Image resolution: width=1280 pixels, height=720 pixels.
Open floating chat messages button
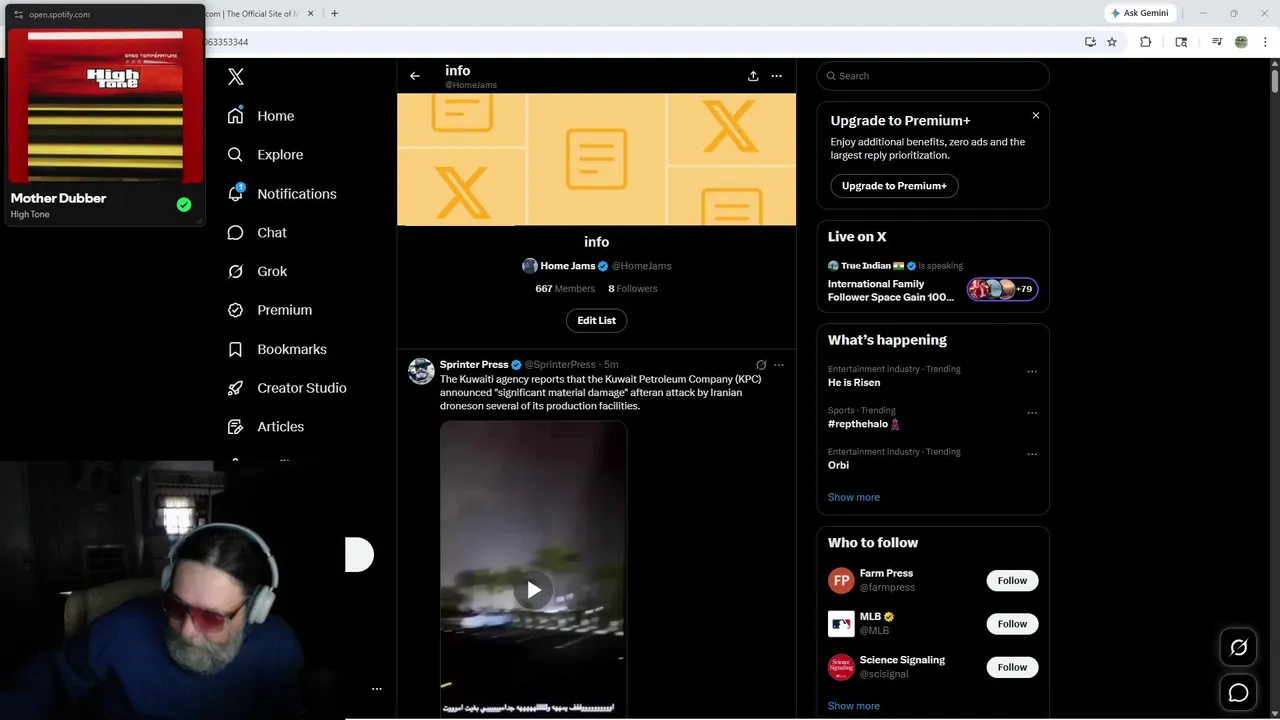click(x=1238, y=693)
